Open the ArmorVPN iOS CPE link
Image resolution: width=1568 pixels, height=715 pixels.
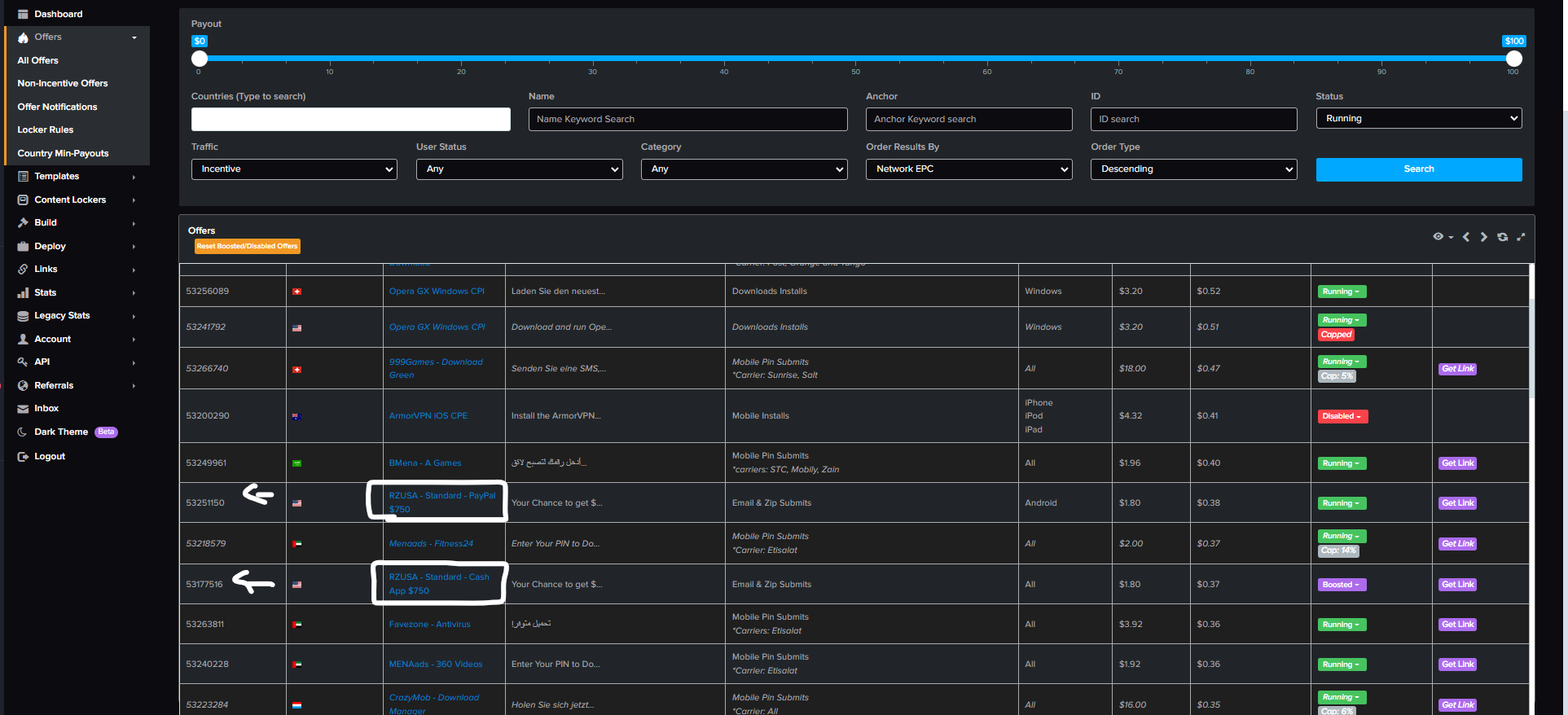click(428, 415)
